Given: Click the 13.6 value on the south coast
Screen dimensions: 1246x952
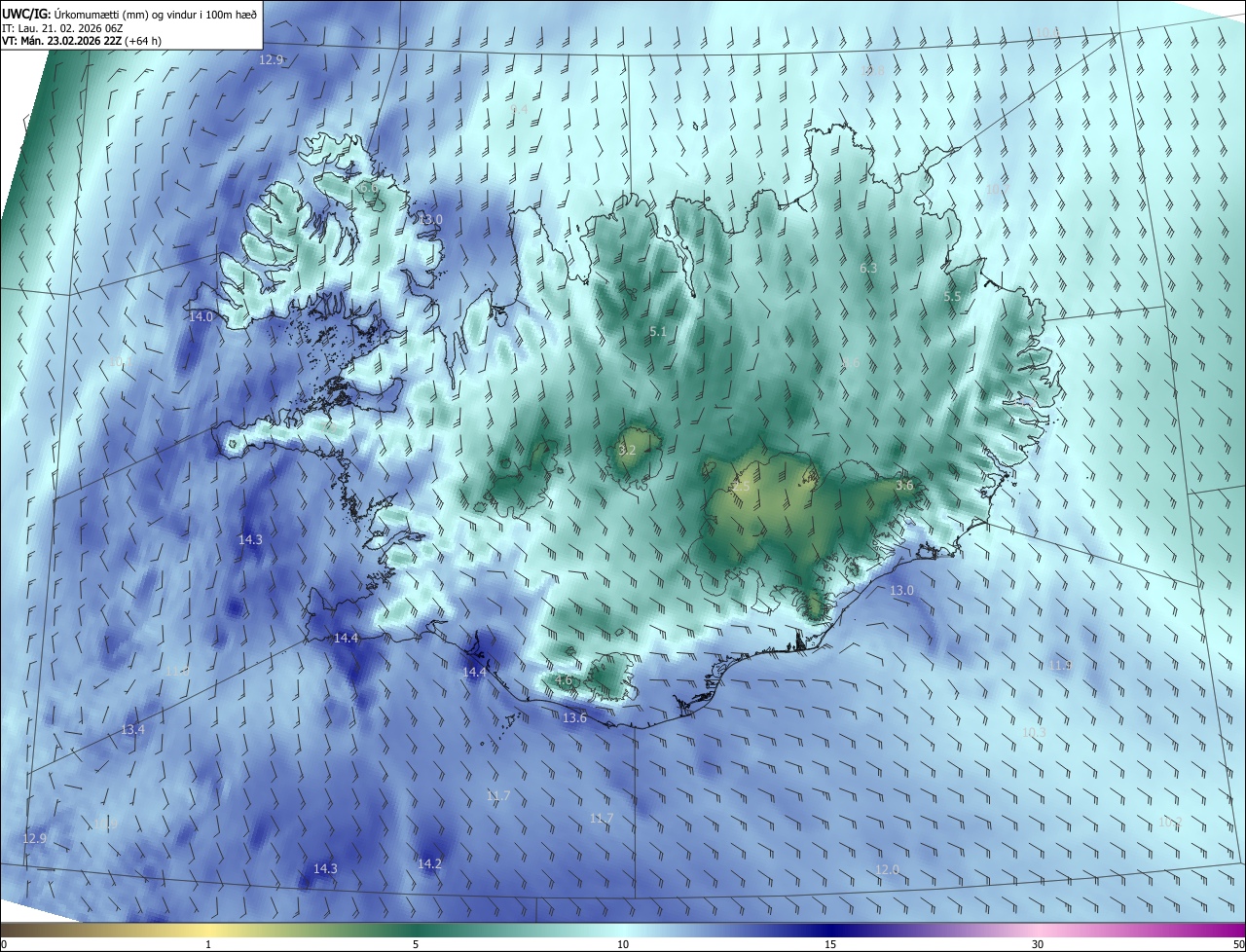Looking at the screenshot, I should pyautogui.click(x=575, y=718).
